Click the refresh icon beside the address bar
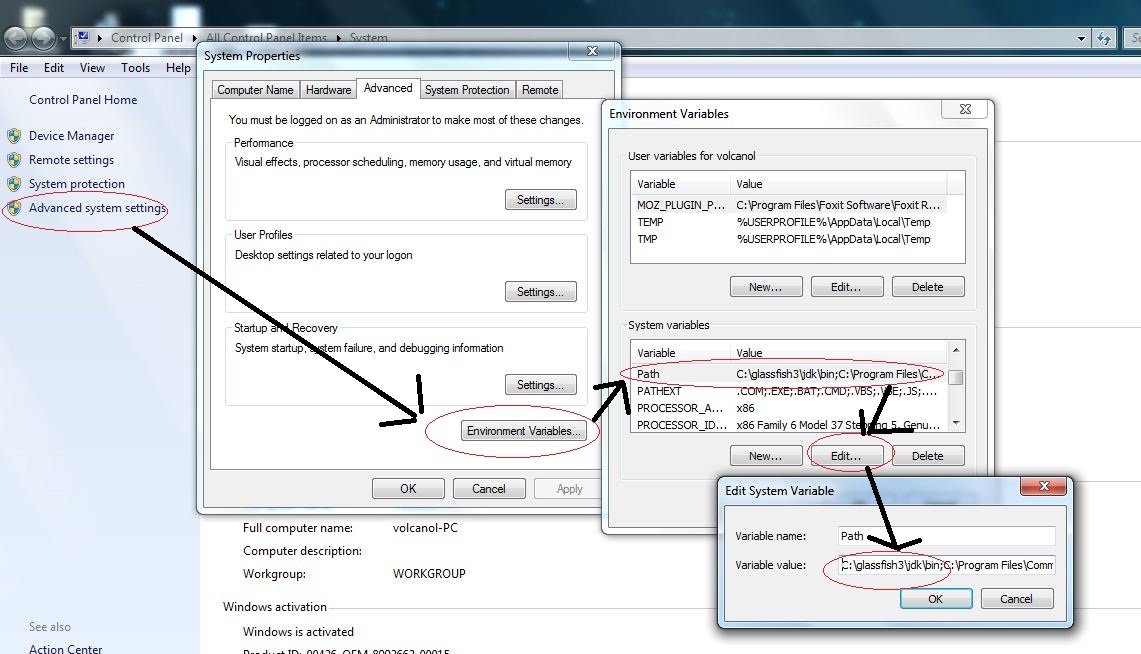The image size is (1141, 654). pyautogui.click(x=1104, y=38)
